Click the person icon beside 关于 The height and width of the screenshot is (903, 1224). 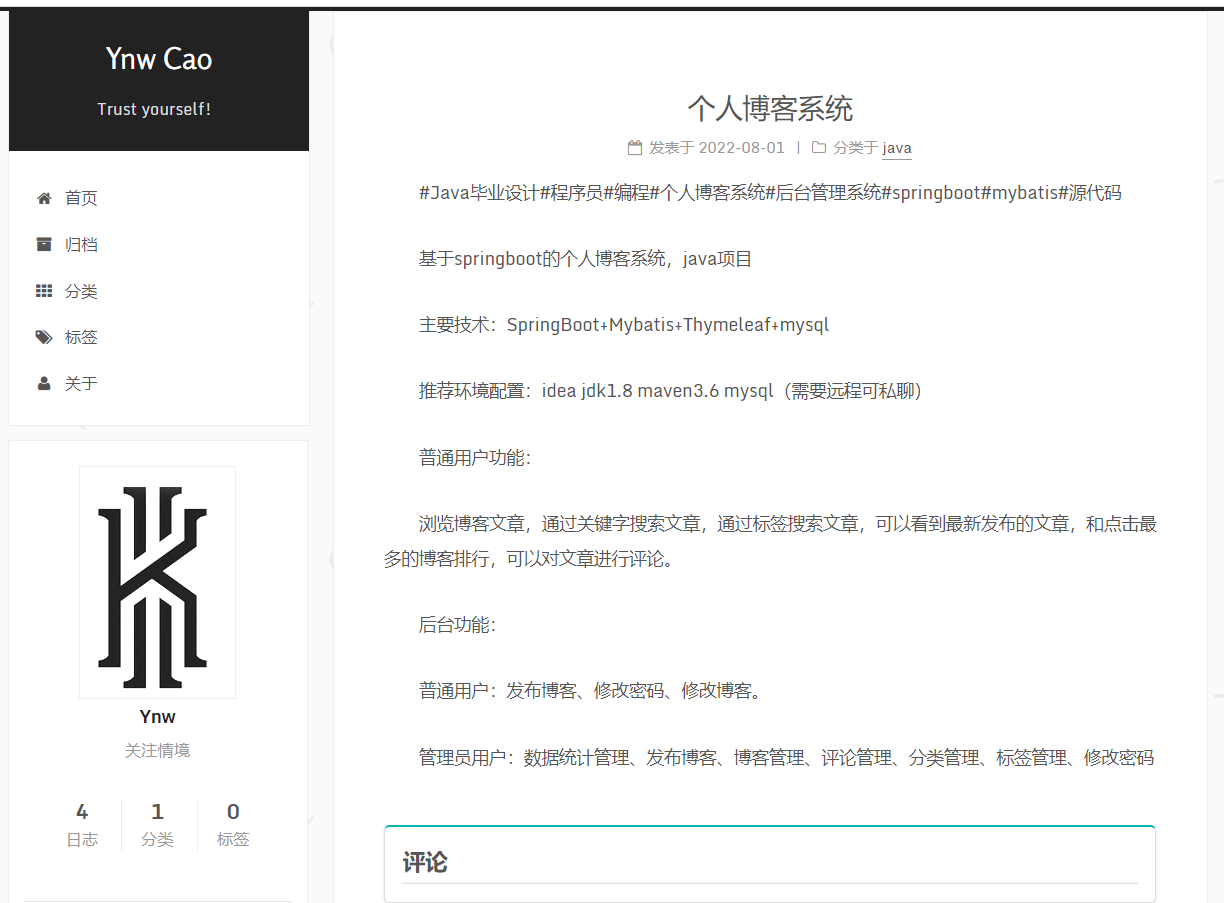44,383
